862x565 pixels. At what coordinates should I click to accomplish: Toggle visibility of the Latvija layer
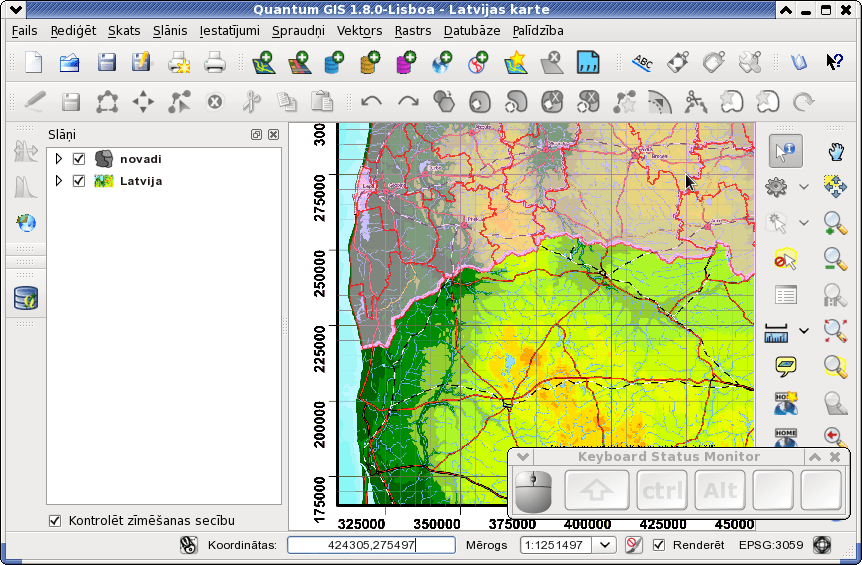(x=79, y=181)
